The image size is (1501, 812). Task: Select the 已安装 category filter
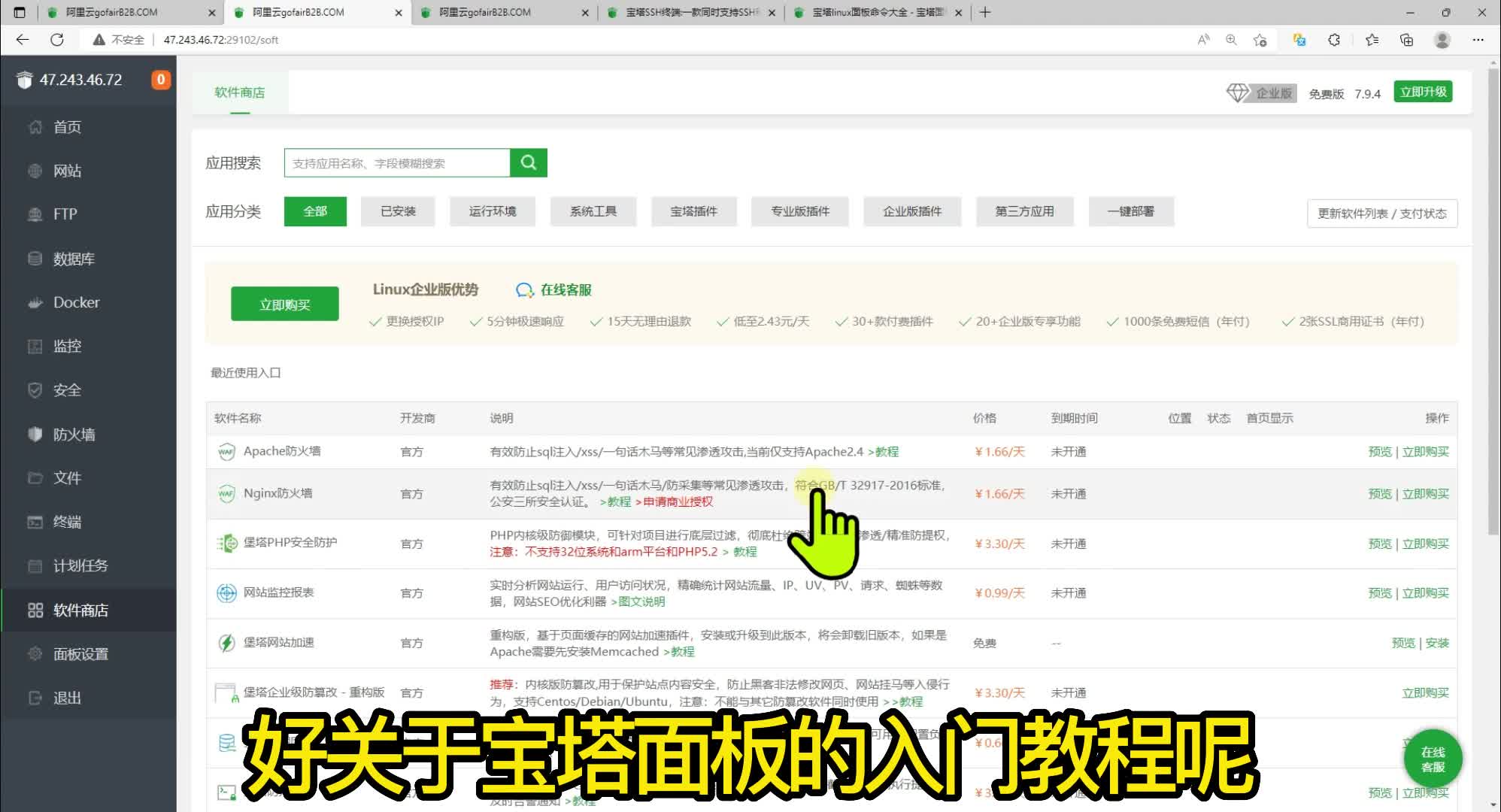point(398,211)
